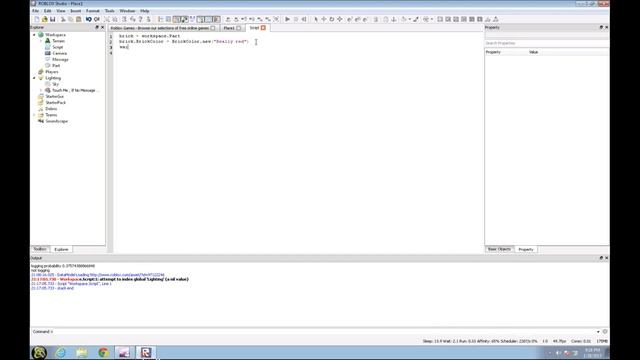Close the Output panel

[x=607, y=258]
